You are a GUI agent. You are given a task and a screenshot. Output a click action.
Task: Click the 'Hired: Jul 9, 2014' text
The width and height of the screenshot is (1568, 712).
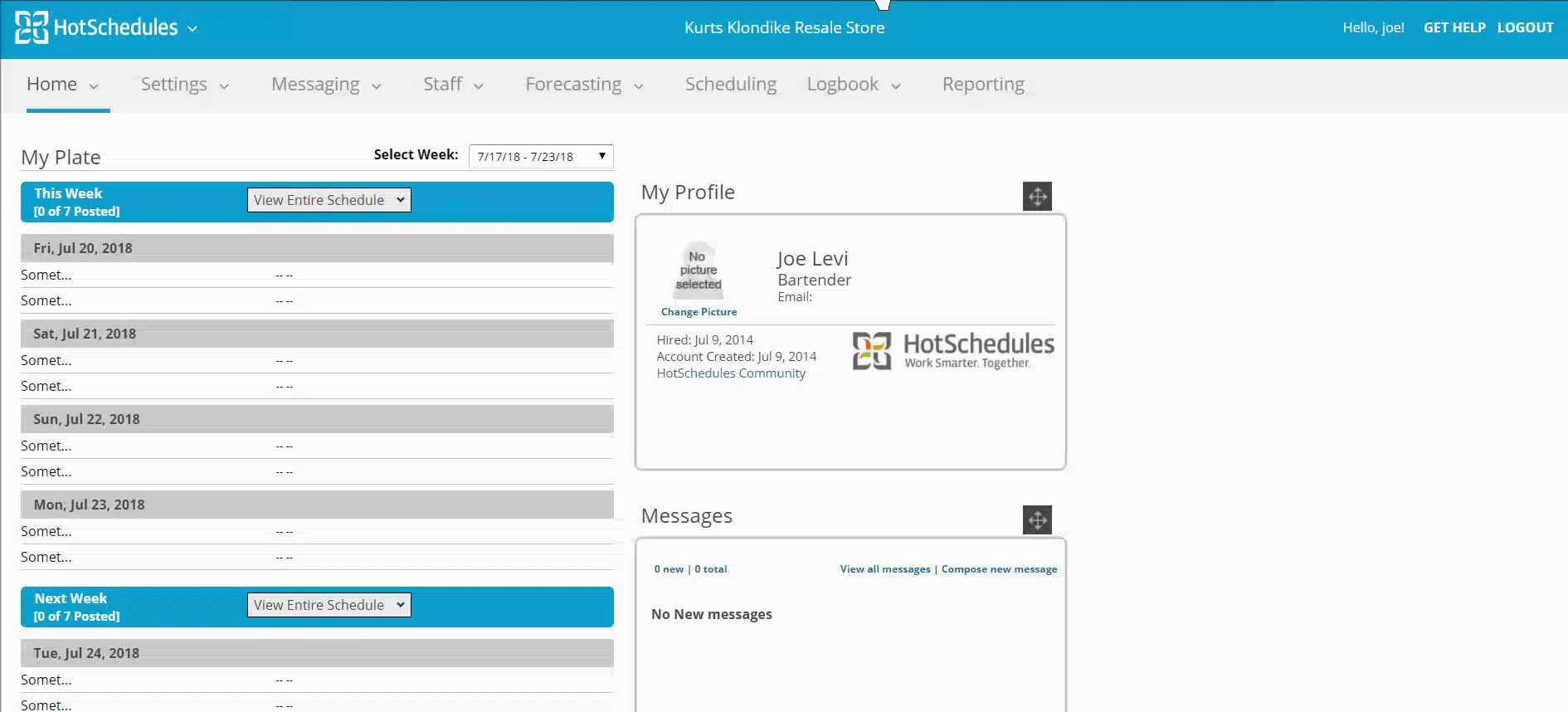(x=704, y=340)
